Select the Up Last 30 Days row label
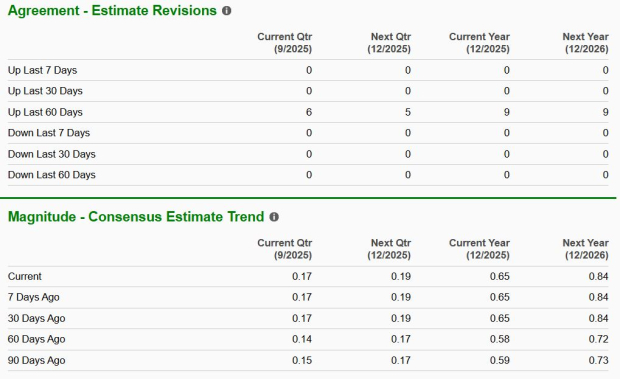The image size is (620, 379). (45, 91)
